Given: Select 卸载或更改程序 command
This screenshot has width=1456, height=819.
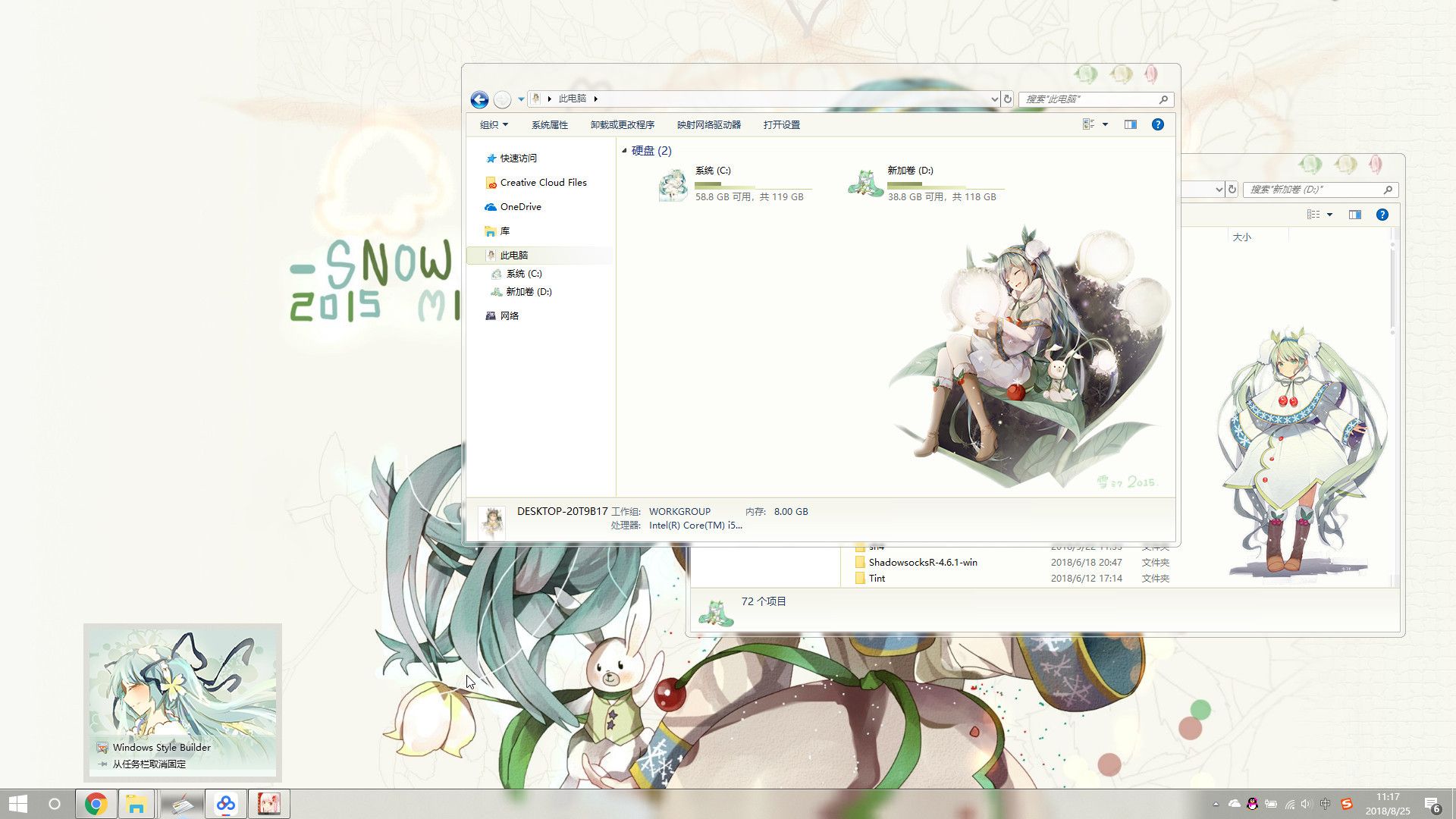Looking at the screenshot, I should (623, 124).
